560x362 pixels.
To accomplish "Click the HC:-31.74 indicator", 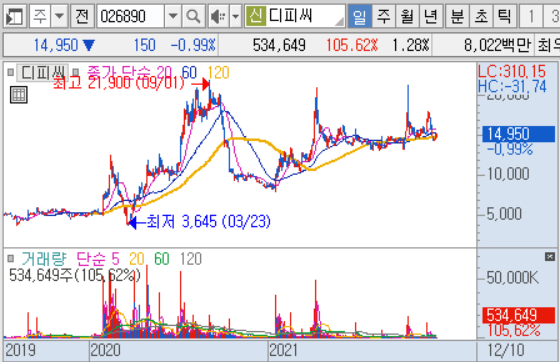I will [512, 86].
